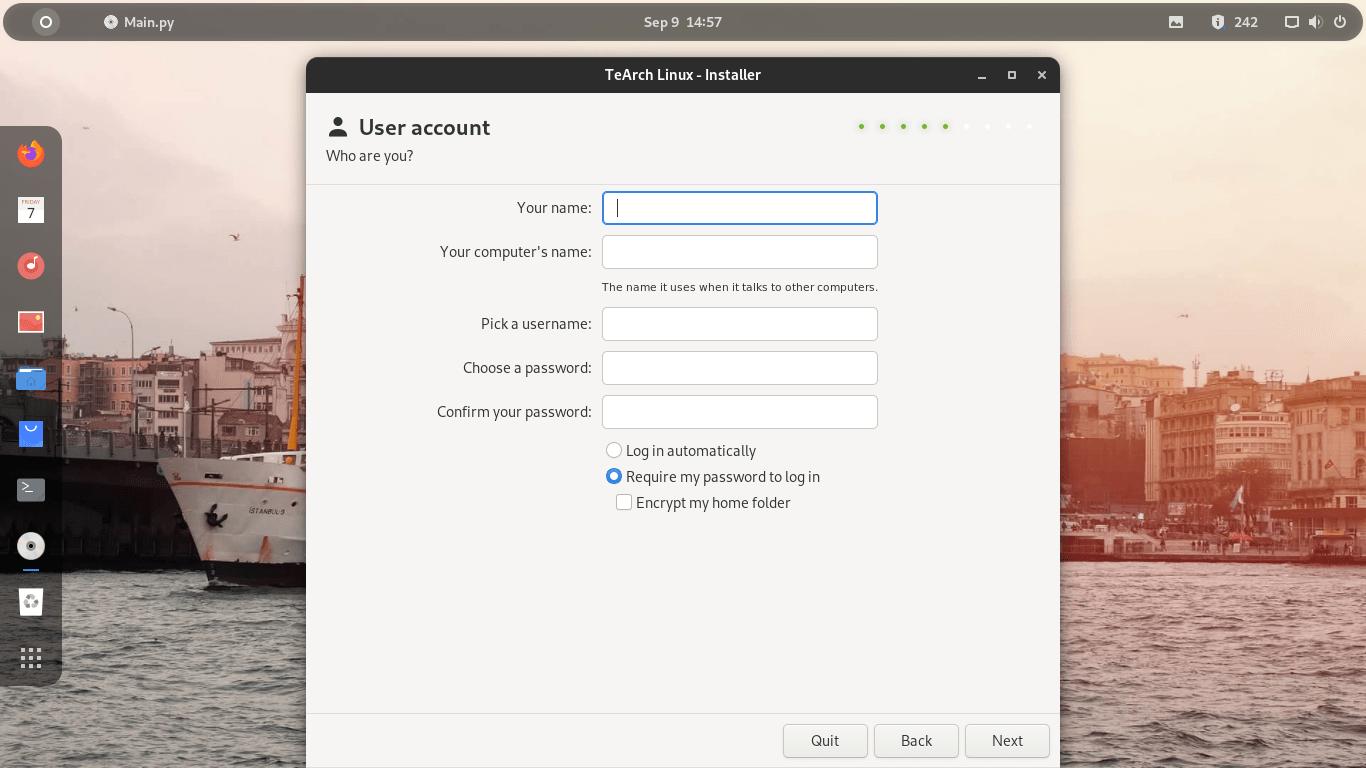Click the installer disc icon in dock
This screenshot has height=768, width=1366.
[31, 546]
